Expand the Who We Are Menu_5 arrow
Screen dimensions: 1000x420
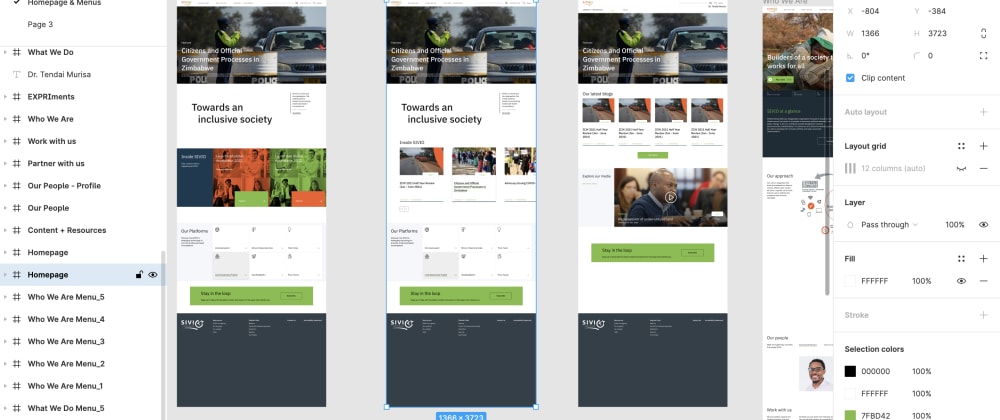(x=5, y=297)
